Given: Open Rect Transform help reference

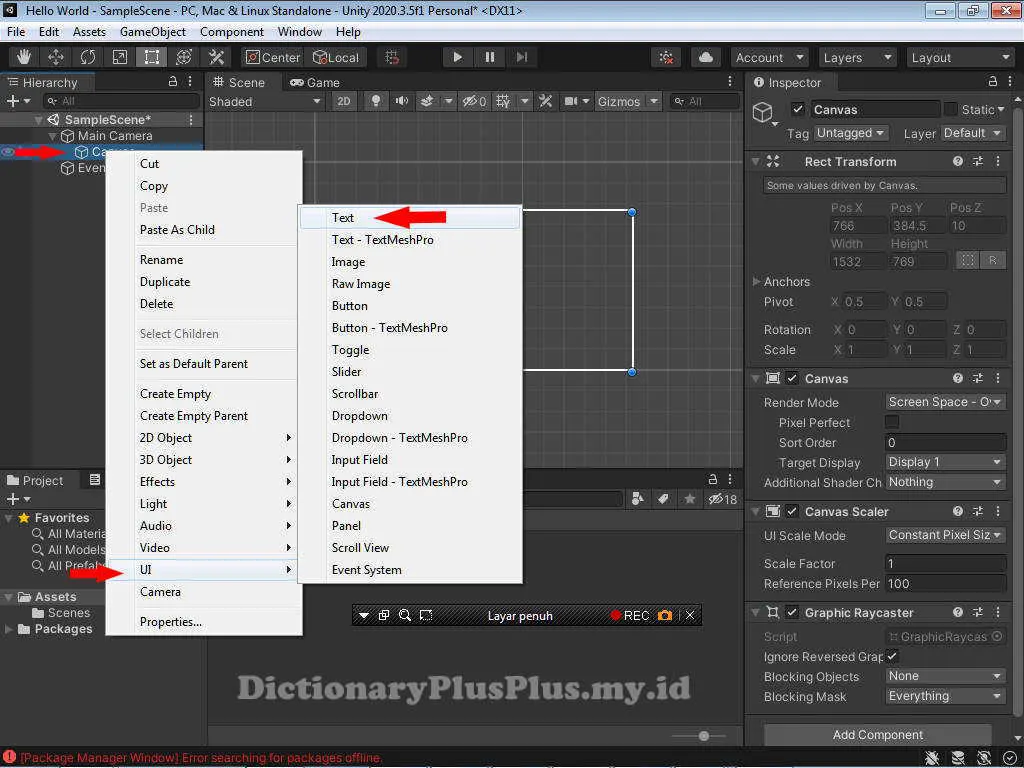Looking at the screenshot, I should coord(957,161).
